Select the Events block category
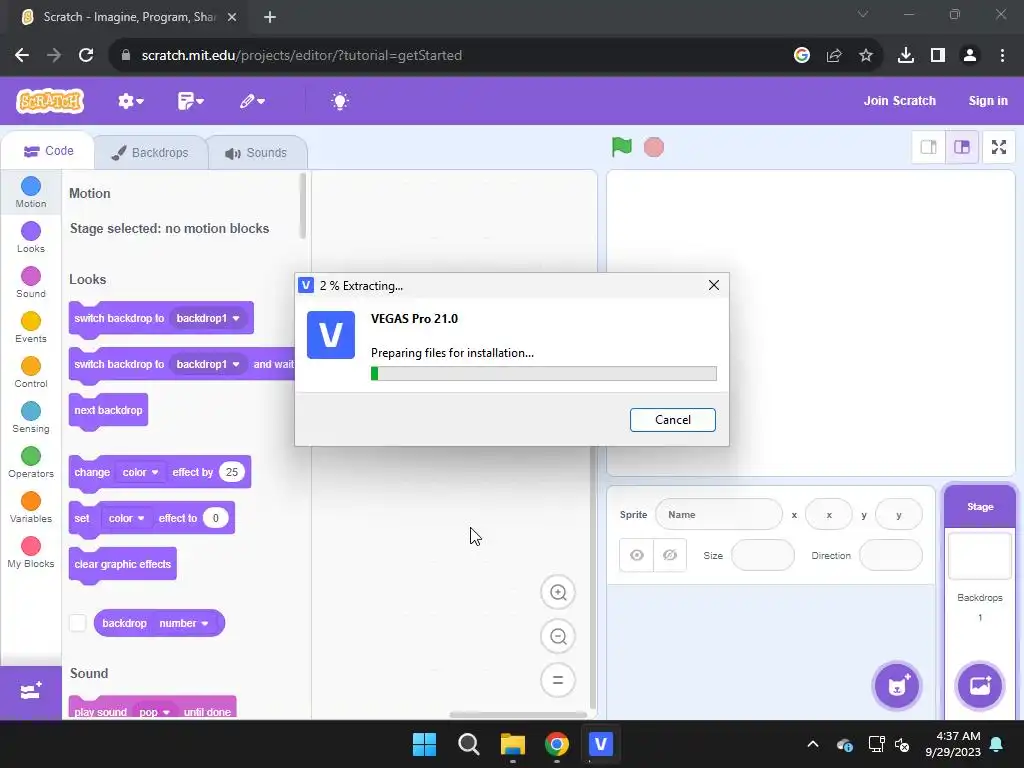Image resolution: width=1024 pixels, height=768 pixels. (x=31, y=327)
